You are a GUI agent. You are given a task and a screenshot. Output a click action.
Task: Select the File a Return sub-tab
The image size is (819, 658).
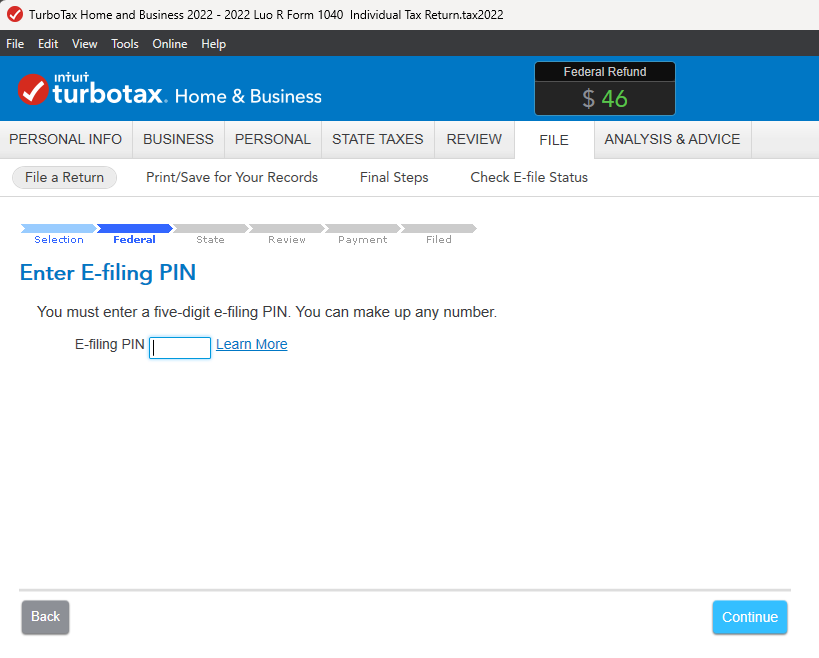(64, 178)
